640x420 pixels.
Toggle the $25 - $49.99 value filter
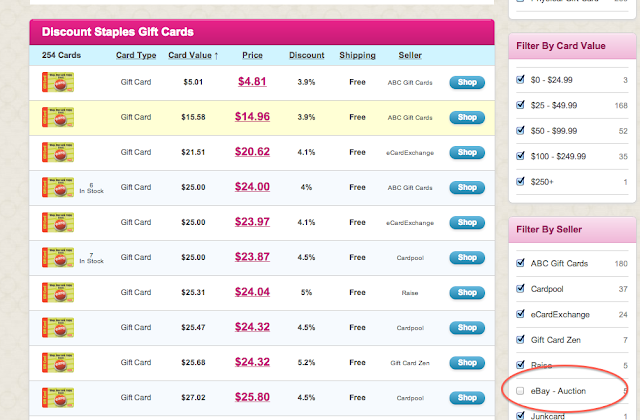click(520, 105)
